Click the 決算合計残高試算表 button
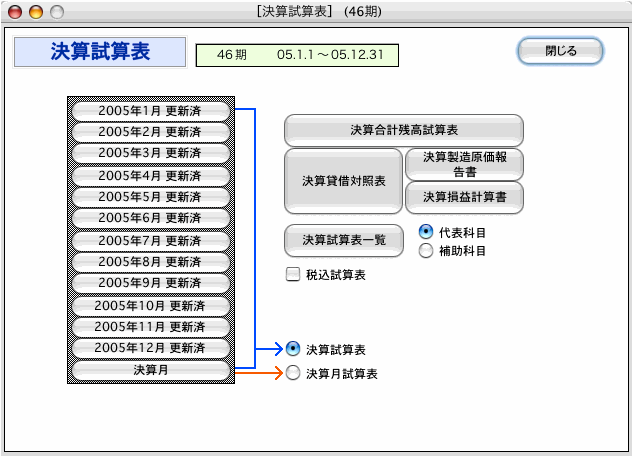 (404, 130)
